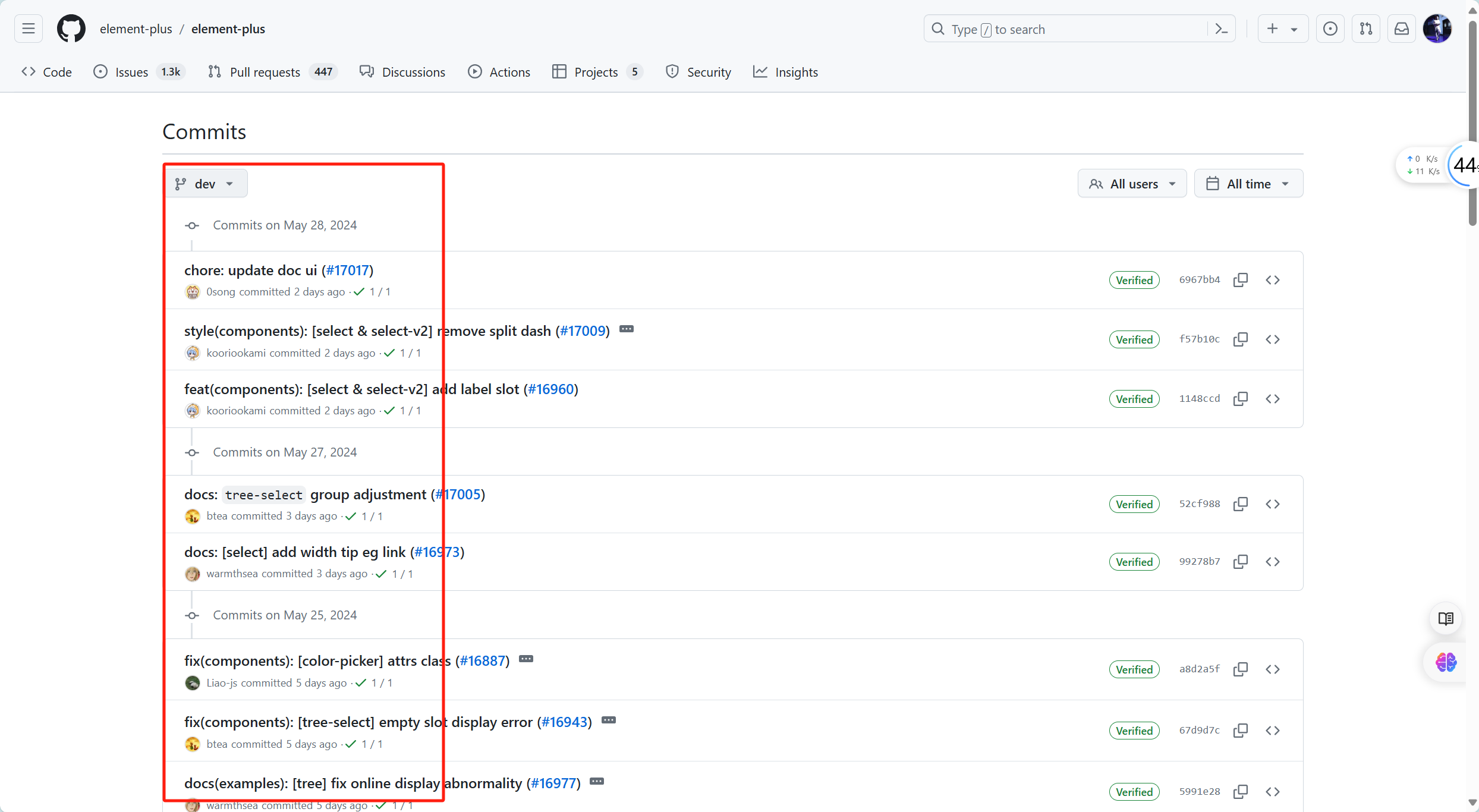The width and height of the screenshot is (1479, 812).
Task: Open the pull requests icon in header
Action: coord(1365,29)
